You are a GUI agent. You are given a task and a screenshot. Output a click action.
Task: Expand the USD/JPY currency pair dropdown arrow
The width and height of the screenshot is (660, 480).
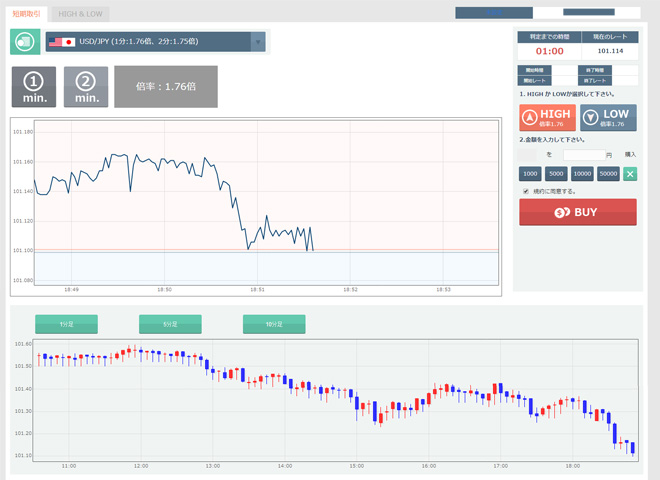coord(258,42)
